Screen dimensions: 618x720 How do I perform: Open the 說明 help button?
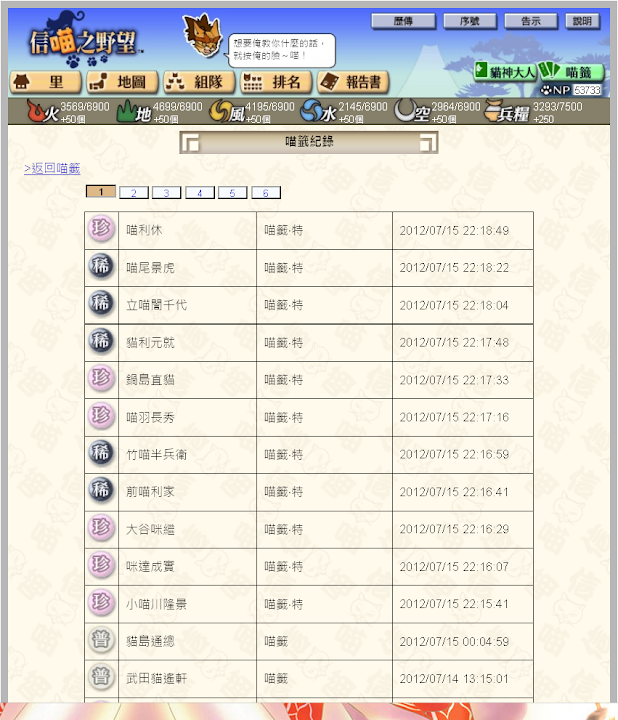click(x=582, y=21)
